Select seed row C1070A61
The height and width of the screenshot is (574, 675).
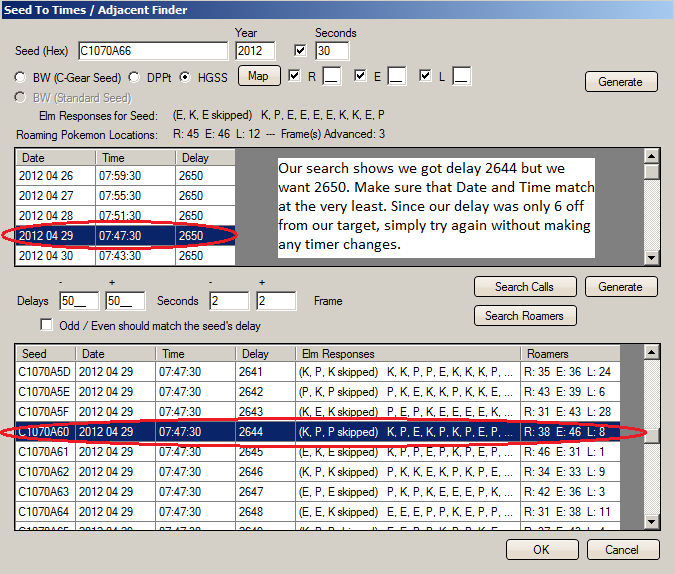click(x=318, y=452)
